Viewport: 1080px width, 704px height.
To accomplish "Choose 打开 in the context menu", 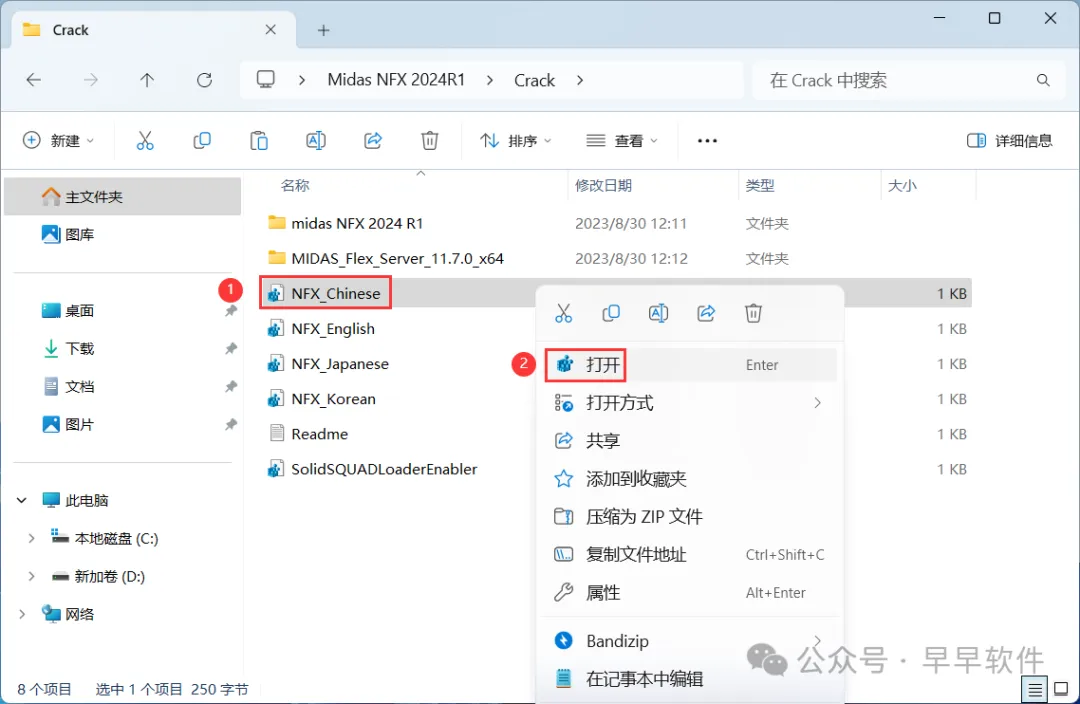I will (691, 364).
